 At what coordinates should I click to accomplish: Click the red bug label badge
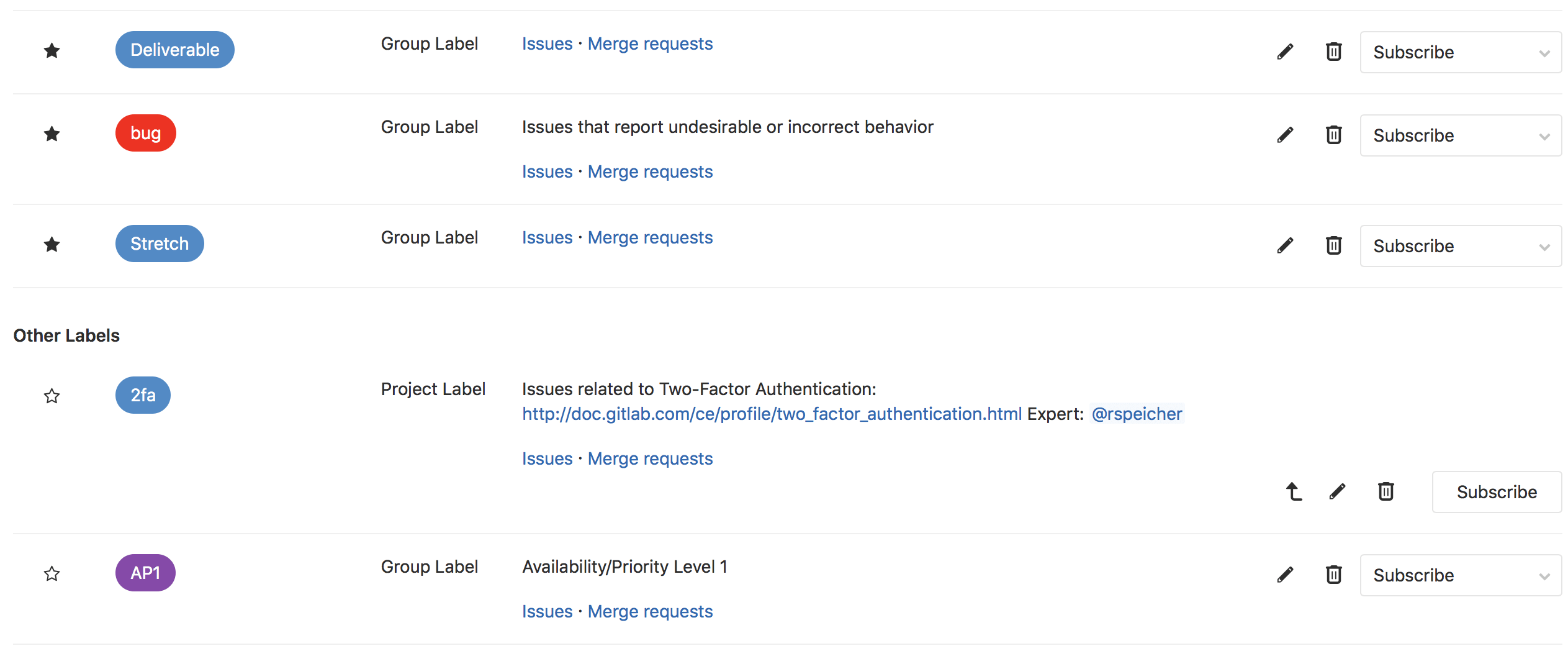(x=145, y=132)
